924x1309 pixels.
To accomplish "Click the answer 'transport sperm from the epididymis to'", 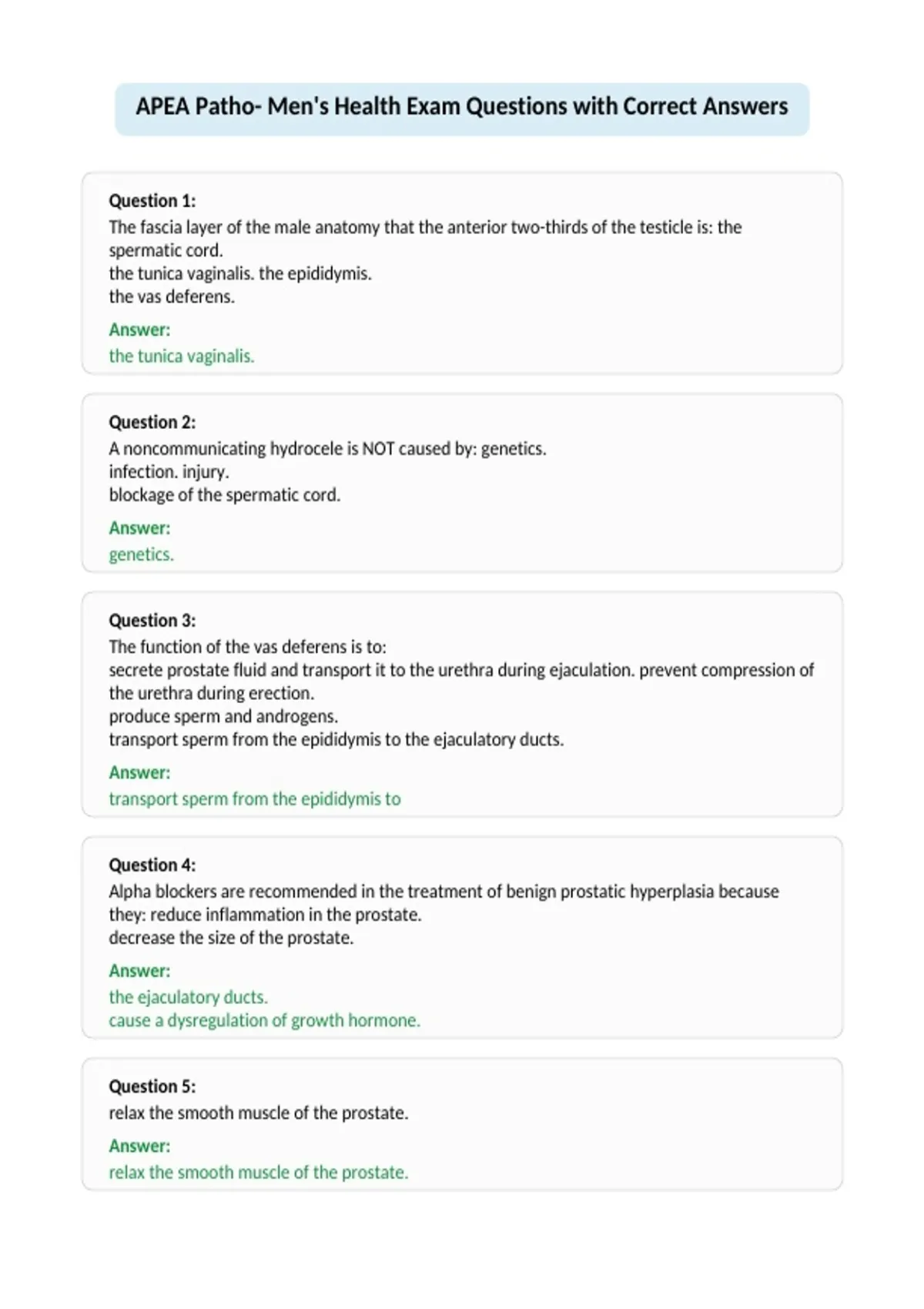I will [x=255, y=799].
